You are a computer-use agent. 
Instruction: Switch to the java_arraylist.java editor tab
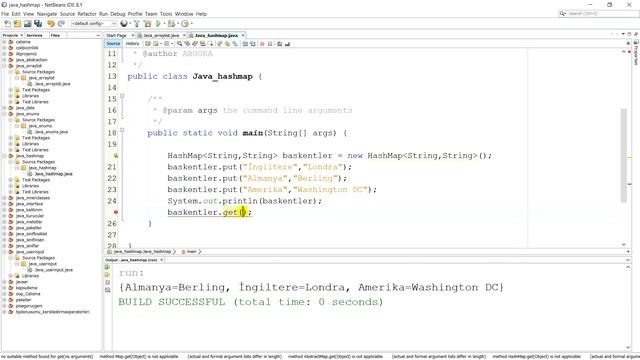162,36
